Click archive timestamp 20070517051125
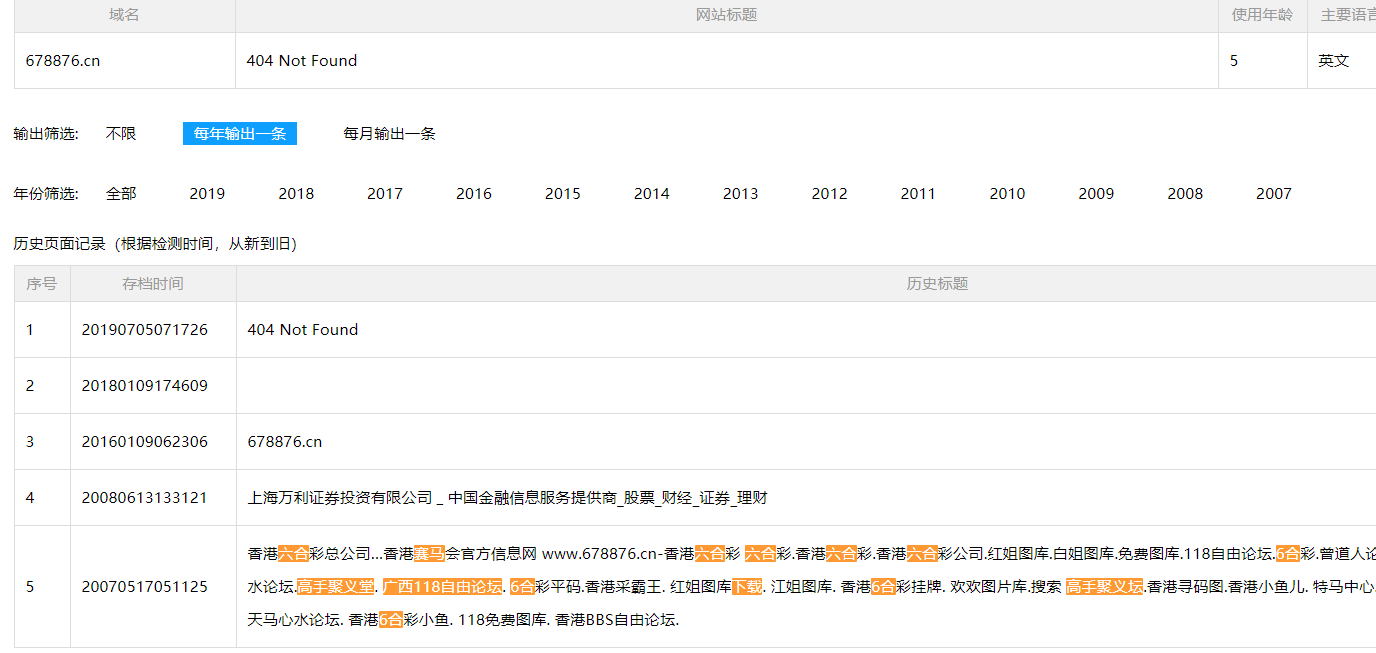This screenshot has width=1376, height=653. (x=146, y=587)
